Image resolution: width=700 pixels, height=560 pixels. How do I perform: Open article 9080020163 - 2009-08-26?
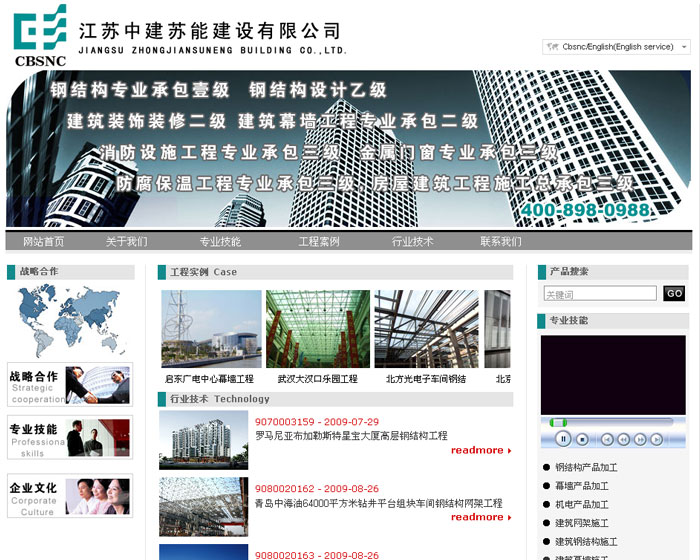[x=317, y=555]
